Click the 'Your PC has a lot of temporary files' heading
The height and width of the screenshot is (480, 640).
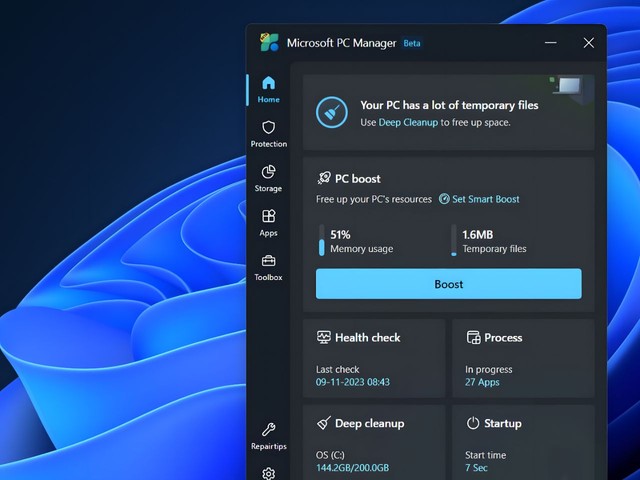449,105
